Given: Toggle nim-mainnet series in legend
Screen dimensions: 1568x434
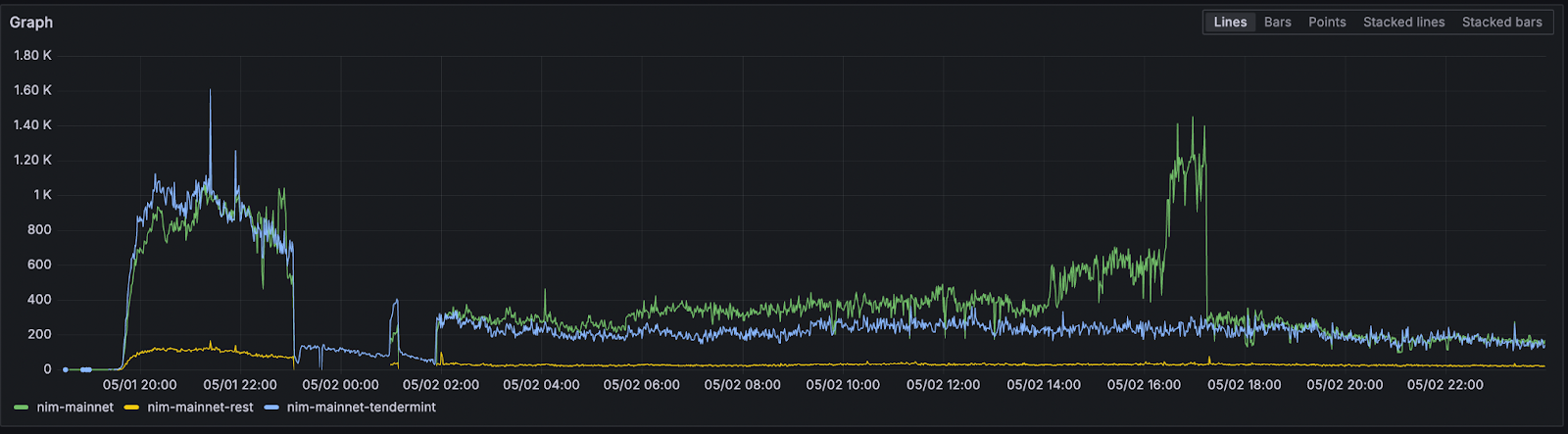Looking at the screenshot, I should pos(75,407).
